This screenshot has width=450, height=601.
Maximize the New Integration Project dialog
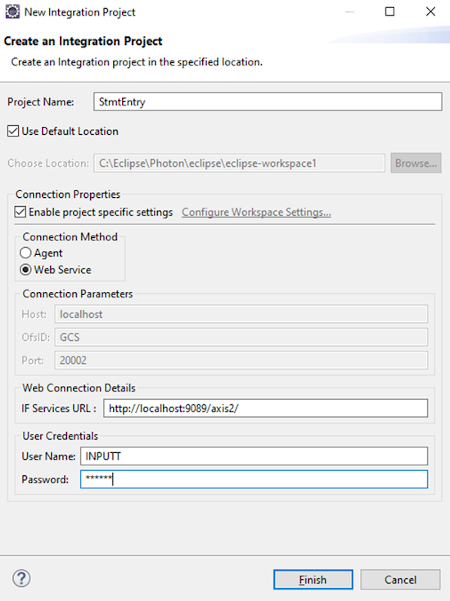coord(389,11)
